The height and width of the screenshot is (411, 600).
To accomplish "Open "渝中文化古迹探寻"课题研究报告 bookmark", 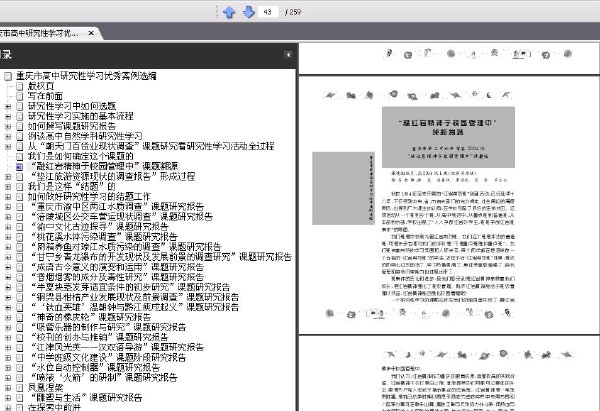I will (98, 227).
